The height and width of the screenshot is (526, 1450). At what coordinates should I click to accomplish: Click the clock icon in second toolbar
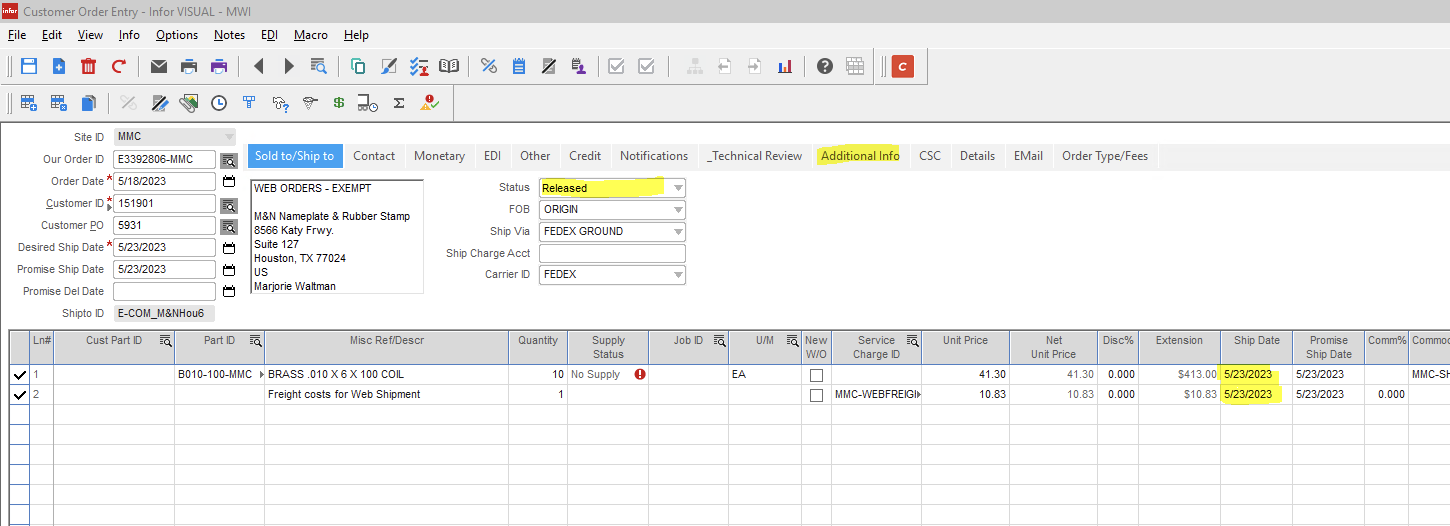click(219, 102)
